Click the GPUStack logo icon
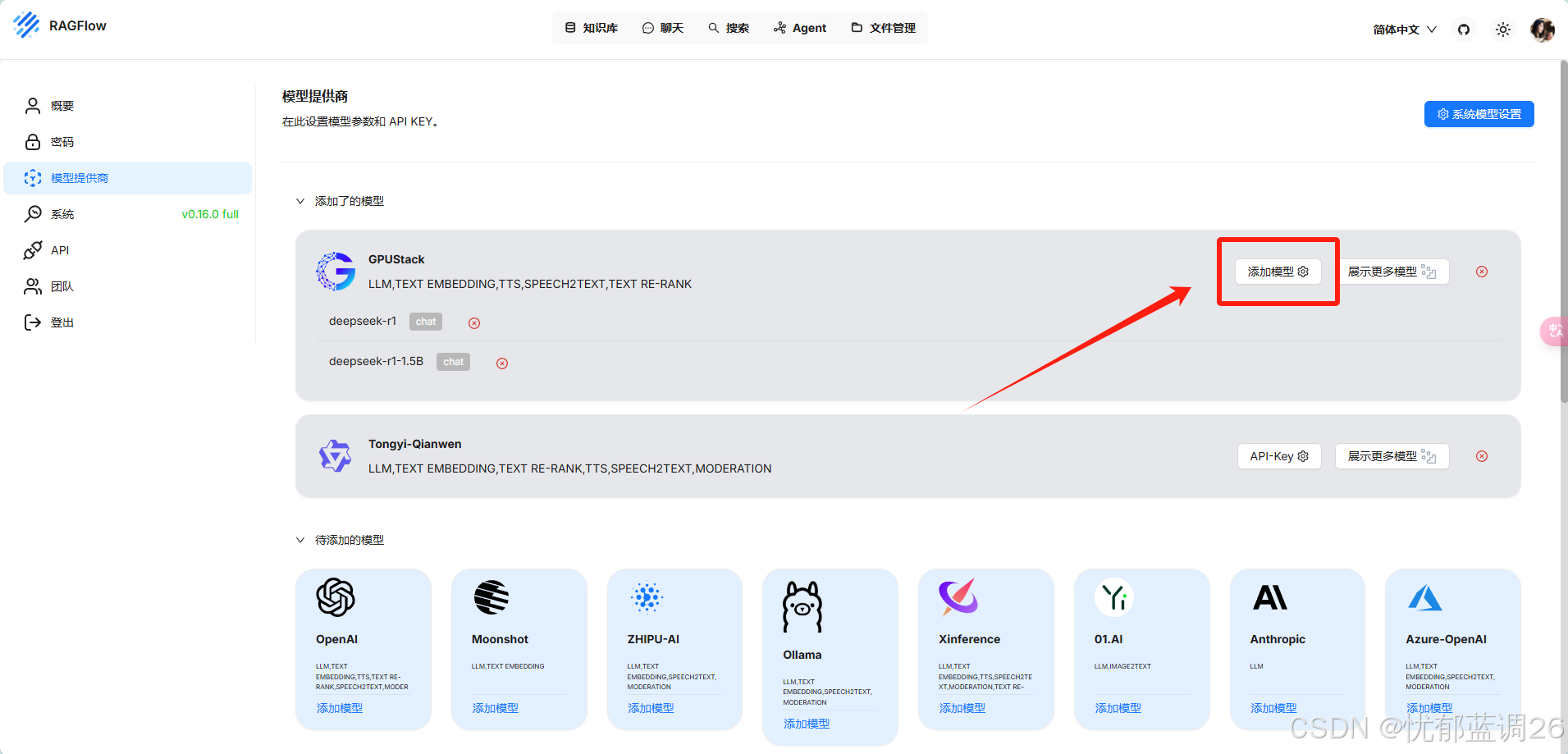The width and height of the screenshot is (1568, 754). pyautogui.click(x=336, y=272)
